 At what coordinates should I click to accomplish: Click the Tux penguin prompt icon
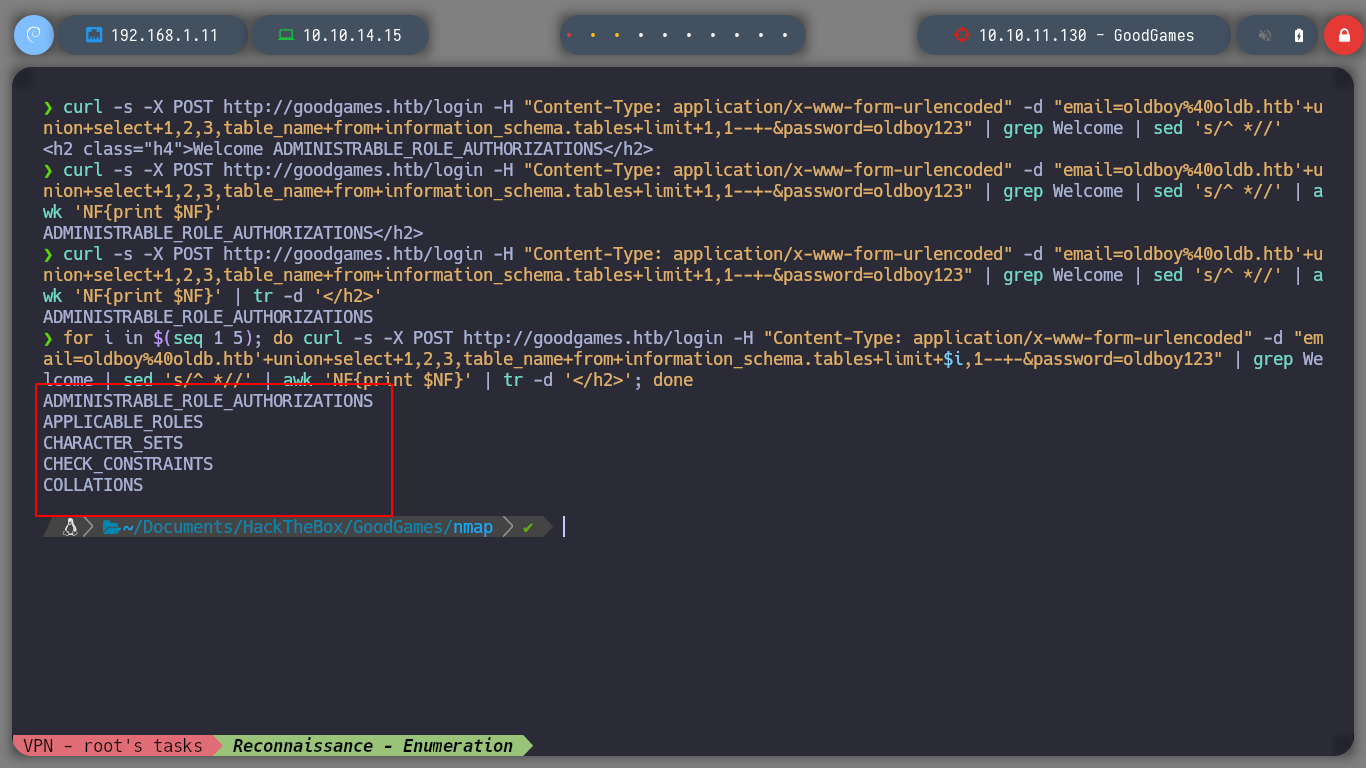[70, 527]
